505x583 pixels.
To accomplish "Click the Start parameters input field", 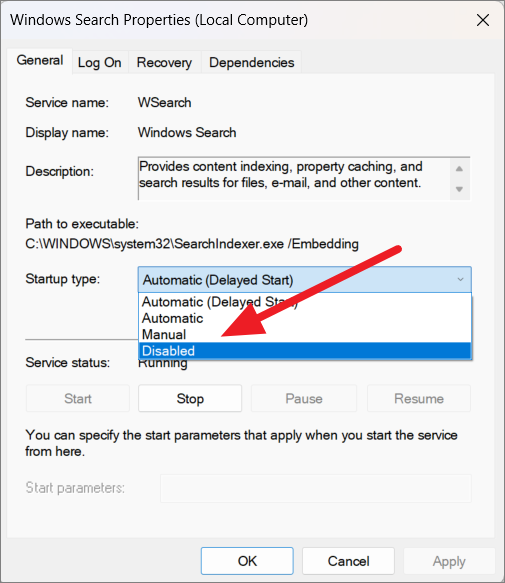I will 316,488.
